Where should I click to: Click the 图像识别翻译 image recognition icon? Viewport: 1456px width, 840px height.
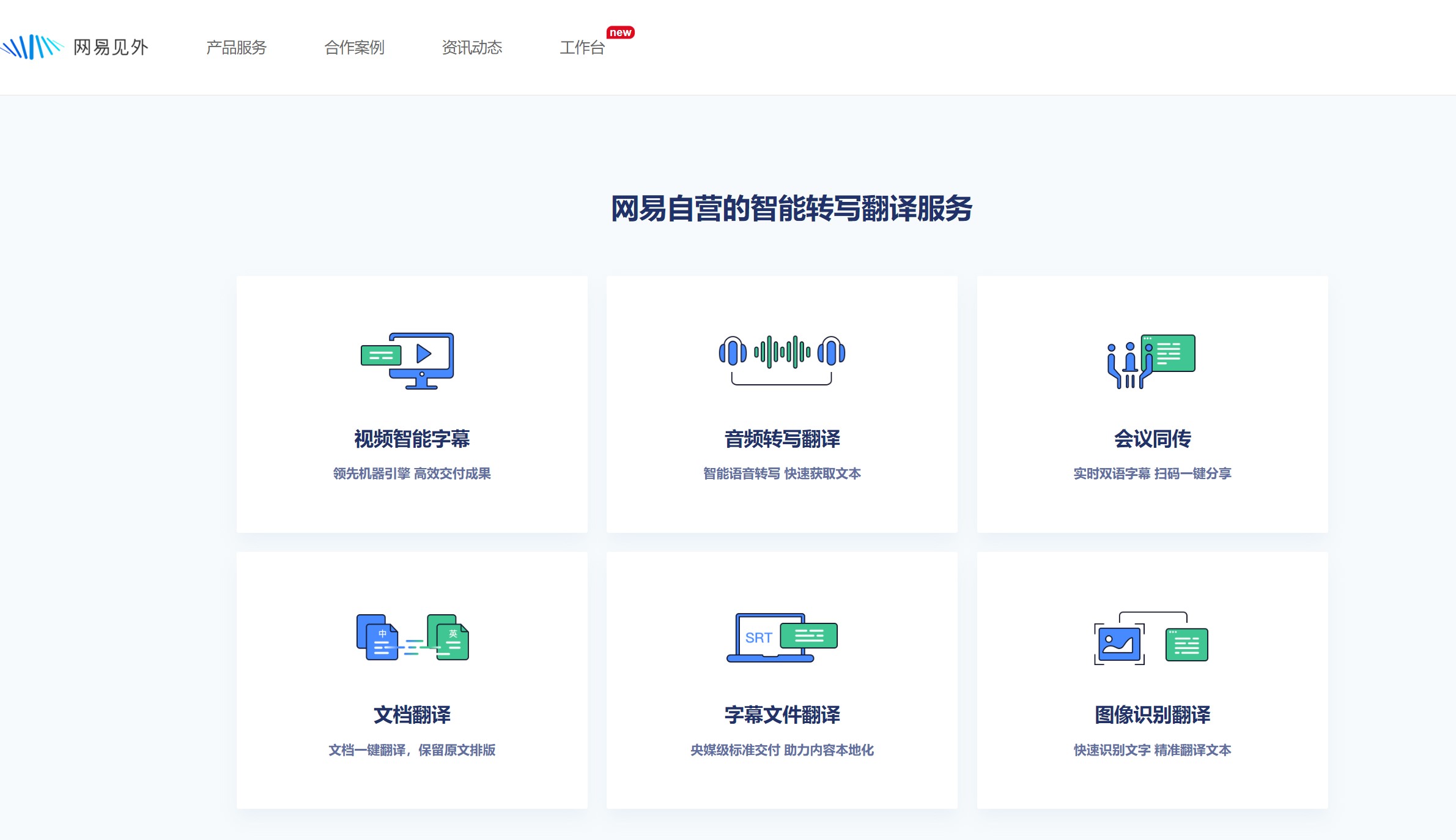coord(1152,637)
